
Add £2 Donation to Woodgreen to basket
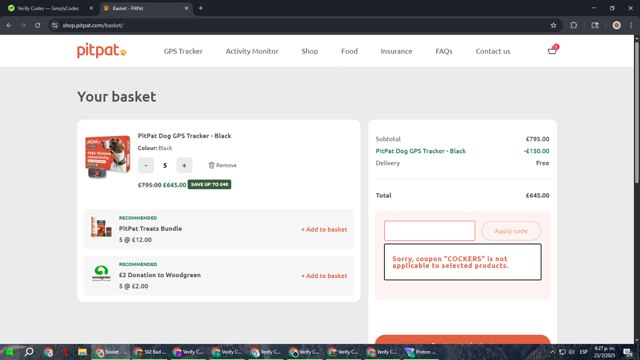point(324,276)
